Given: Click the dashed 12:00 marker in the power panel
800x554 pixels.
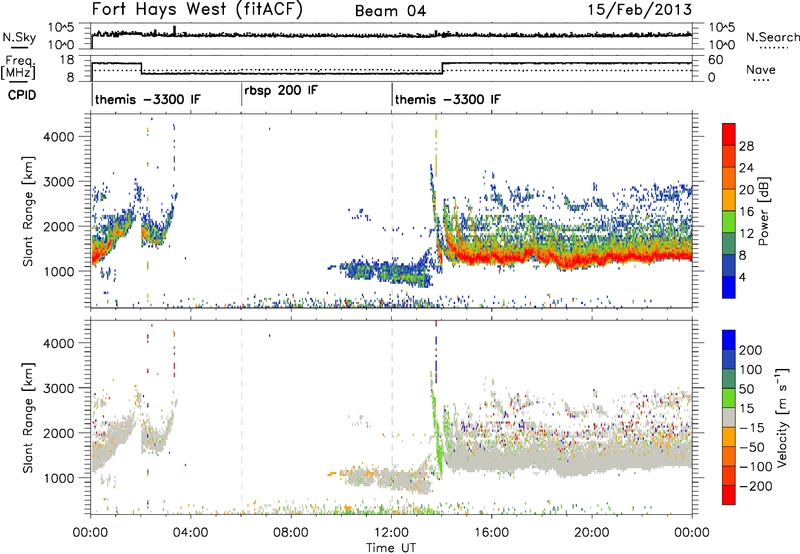Looking at the screenshot, I should click(392, 211).
